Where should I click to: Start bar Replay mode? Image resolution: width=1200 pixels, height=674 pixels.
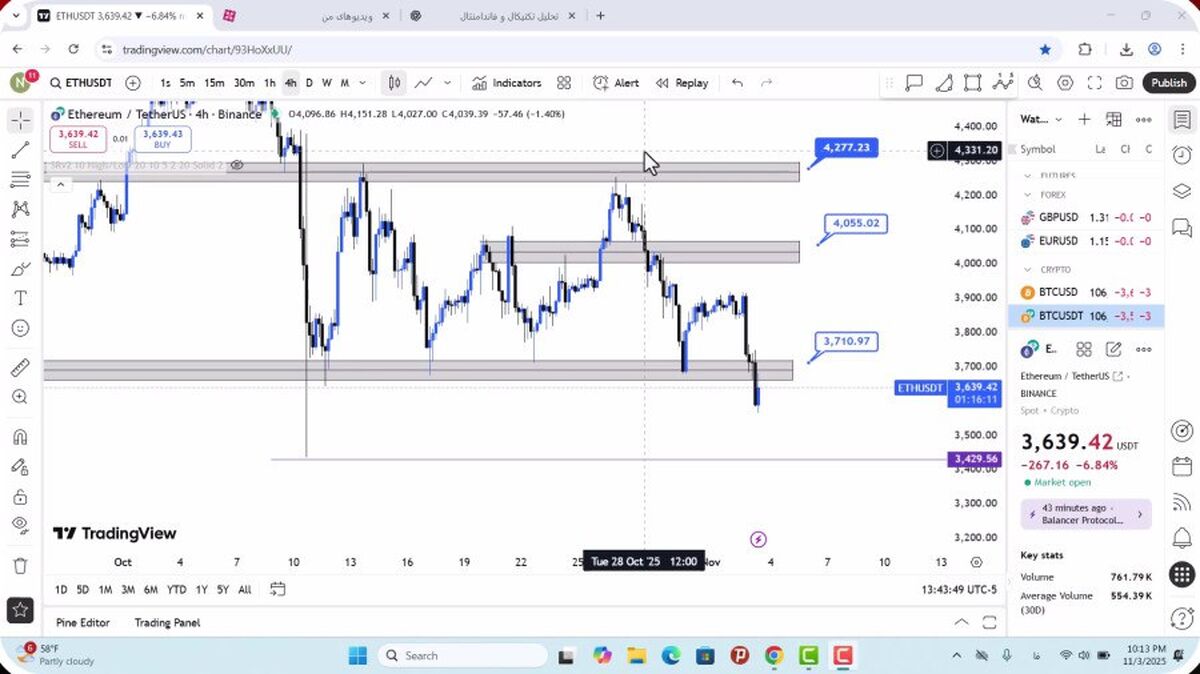(x=682, y=83)
